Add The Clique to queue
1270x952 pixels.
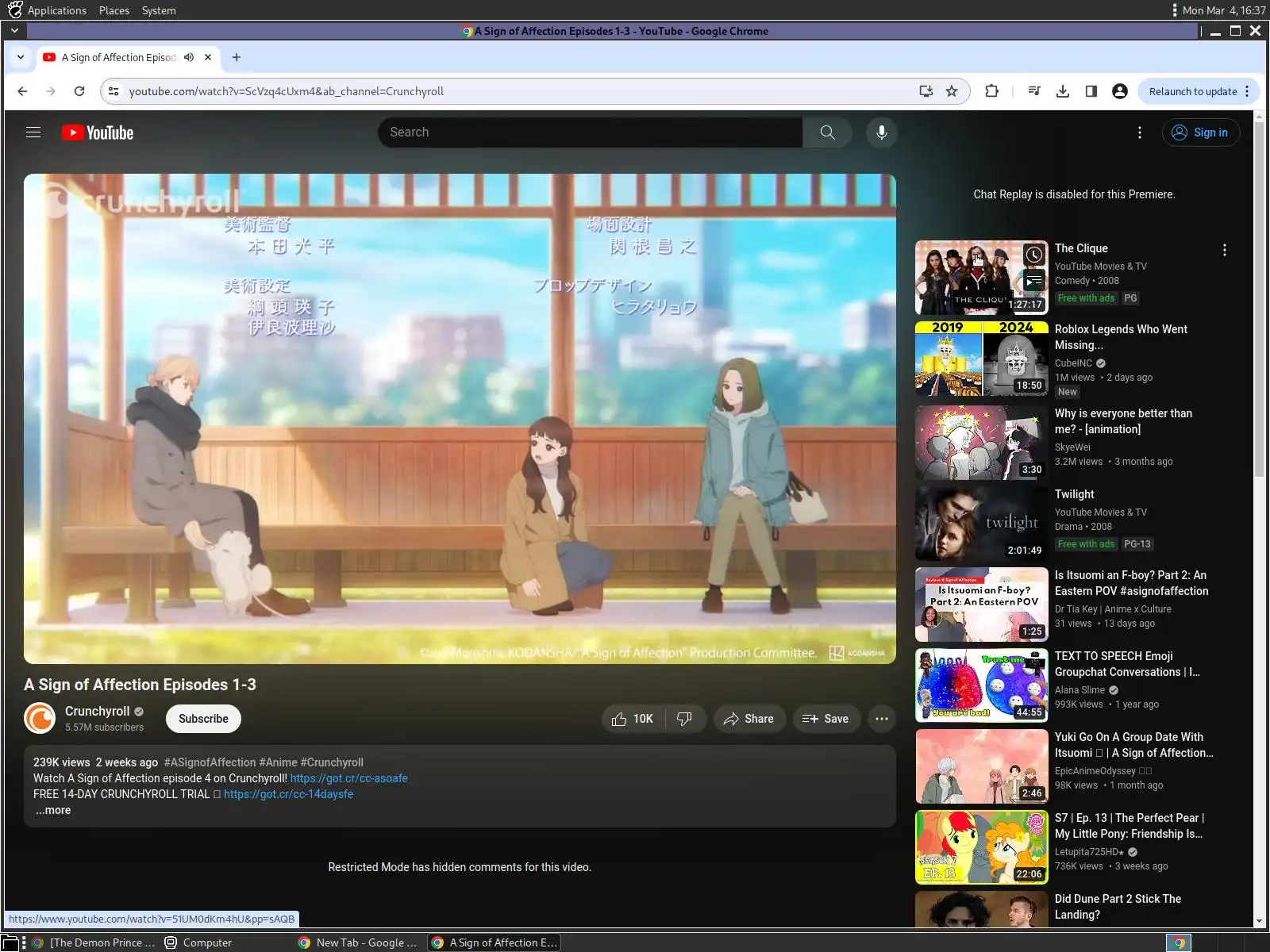tap(1033, 281)
